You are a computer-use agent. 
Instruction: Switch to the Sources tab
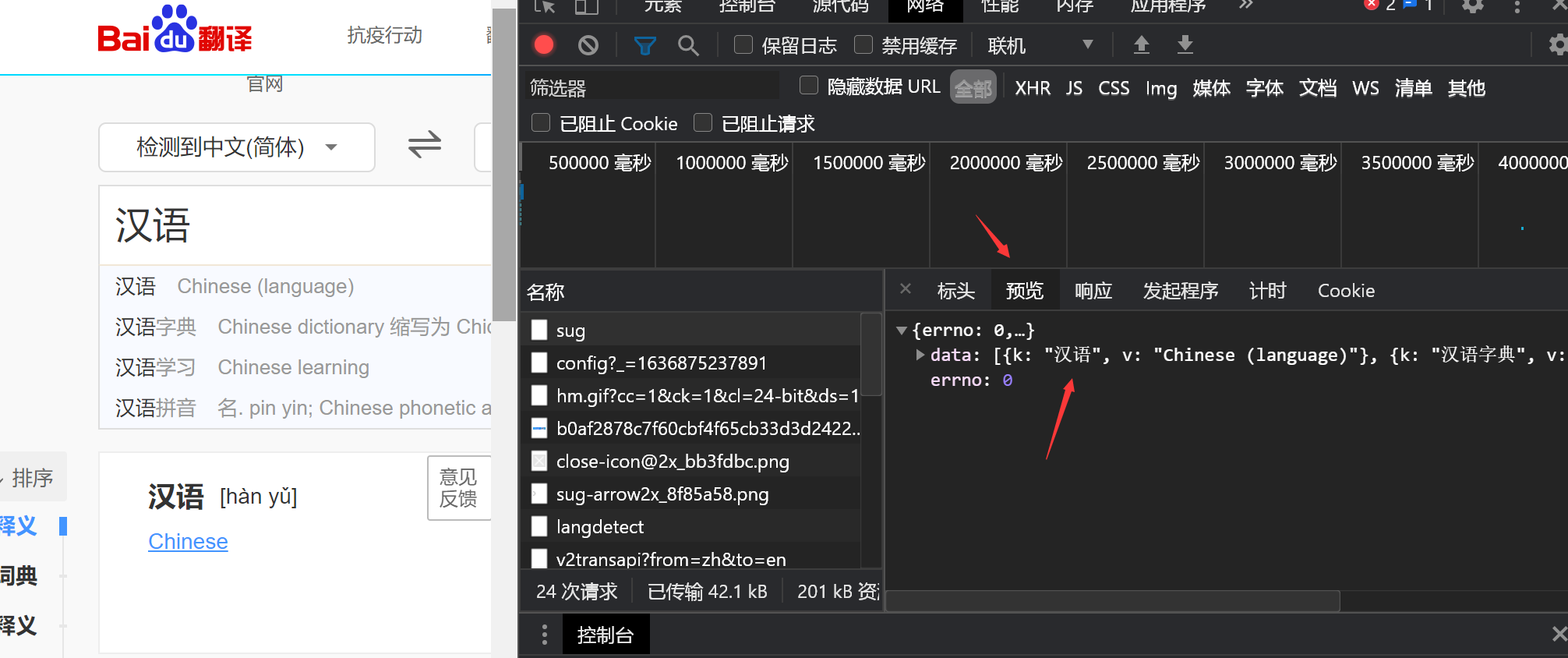click(840, 6)
